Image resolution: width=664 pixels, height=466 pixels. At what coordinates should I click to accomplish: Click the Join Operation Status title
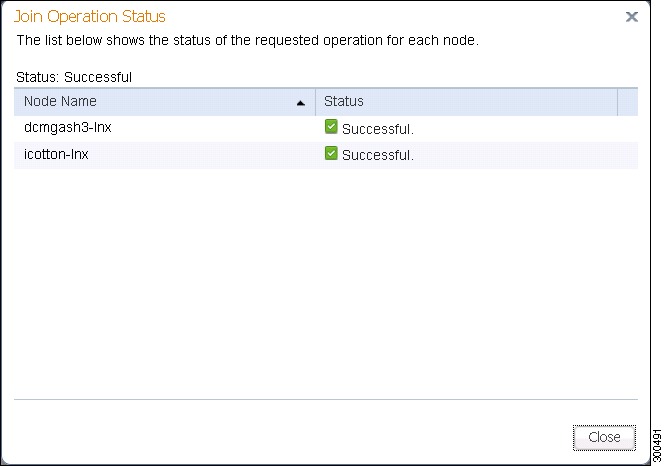[x=90, y=17]
